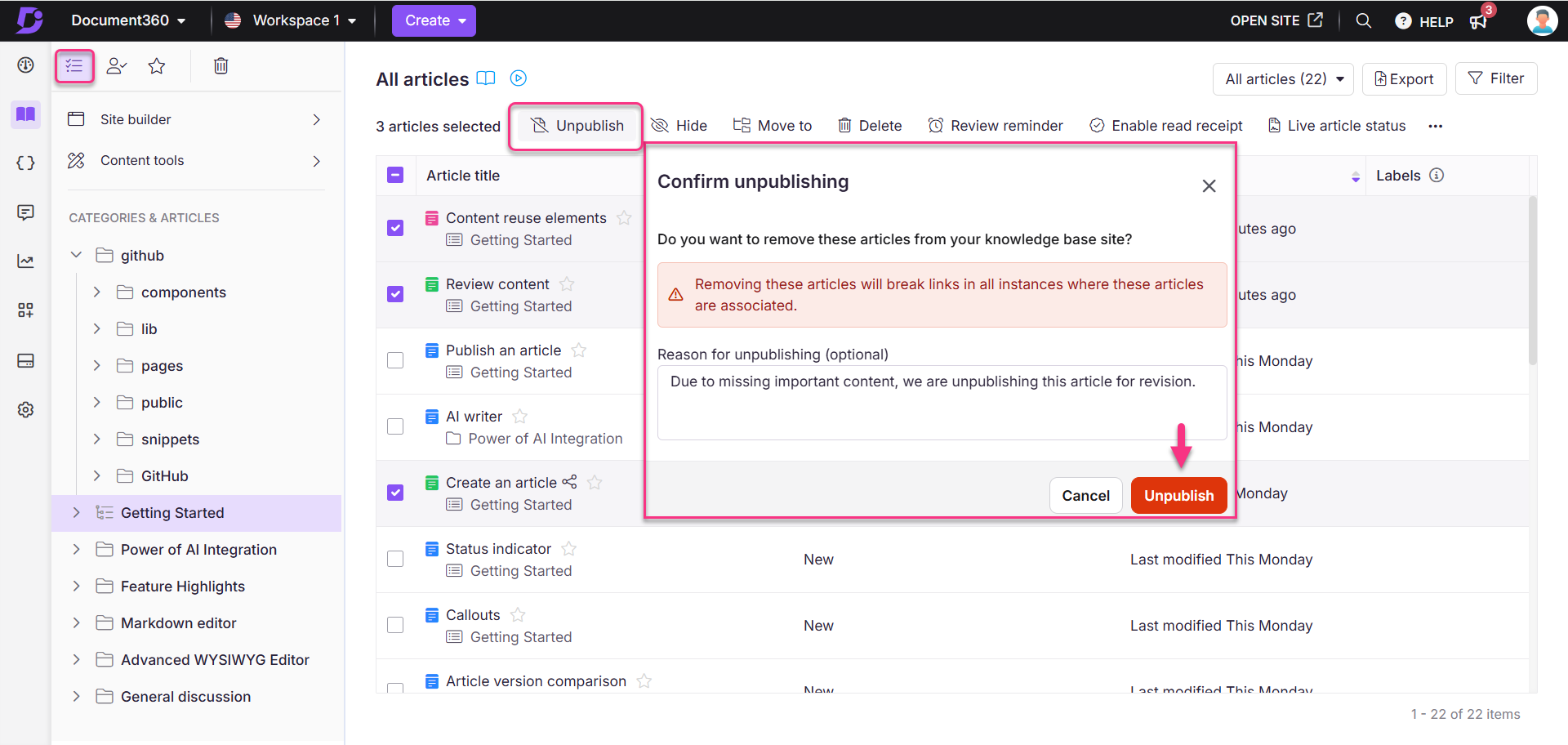Open the dashboard icon in left rail
Image resolution: width=1568 pixels, height=745 pixels.
(25, 65)
